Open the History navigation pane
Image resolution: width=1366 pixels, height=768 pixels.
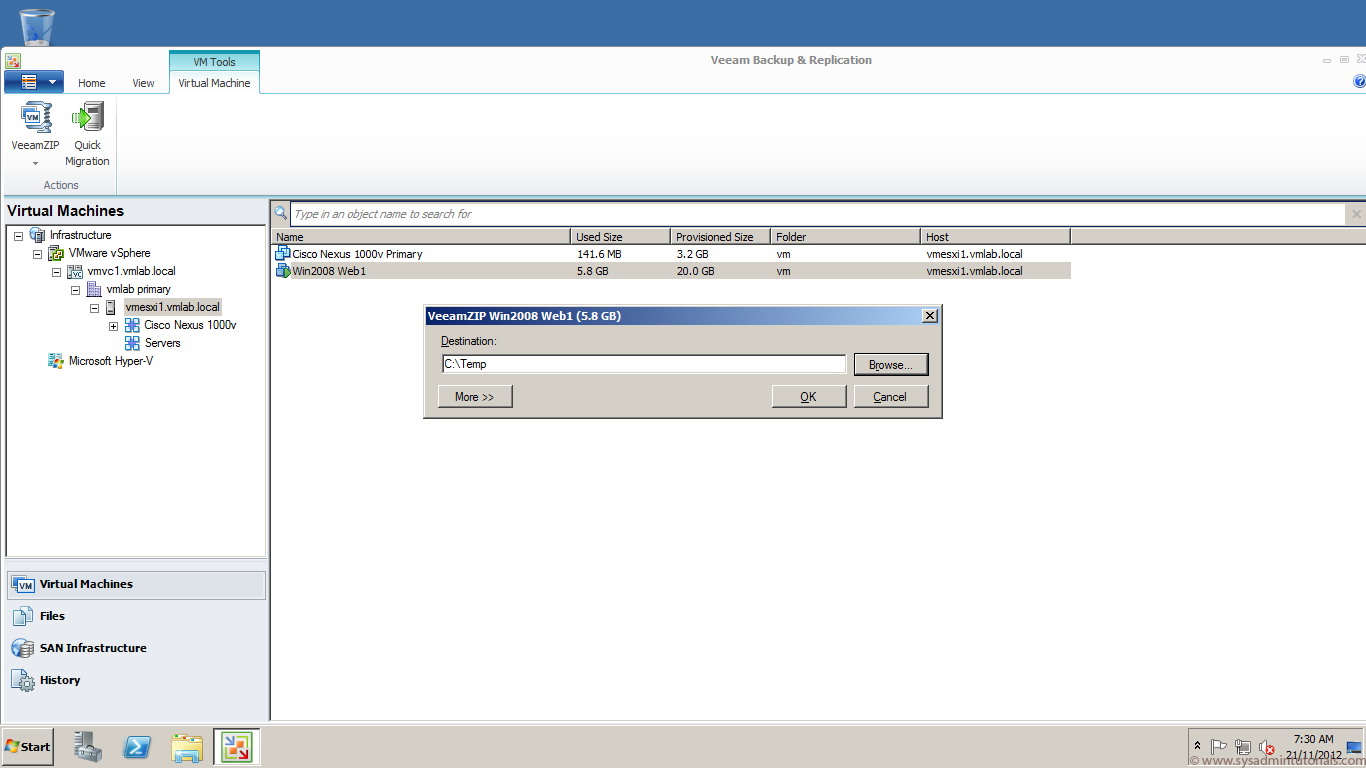click(137, 681)
